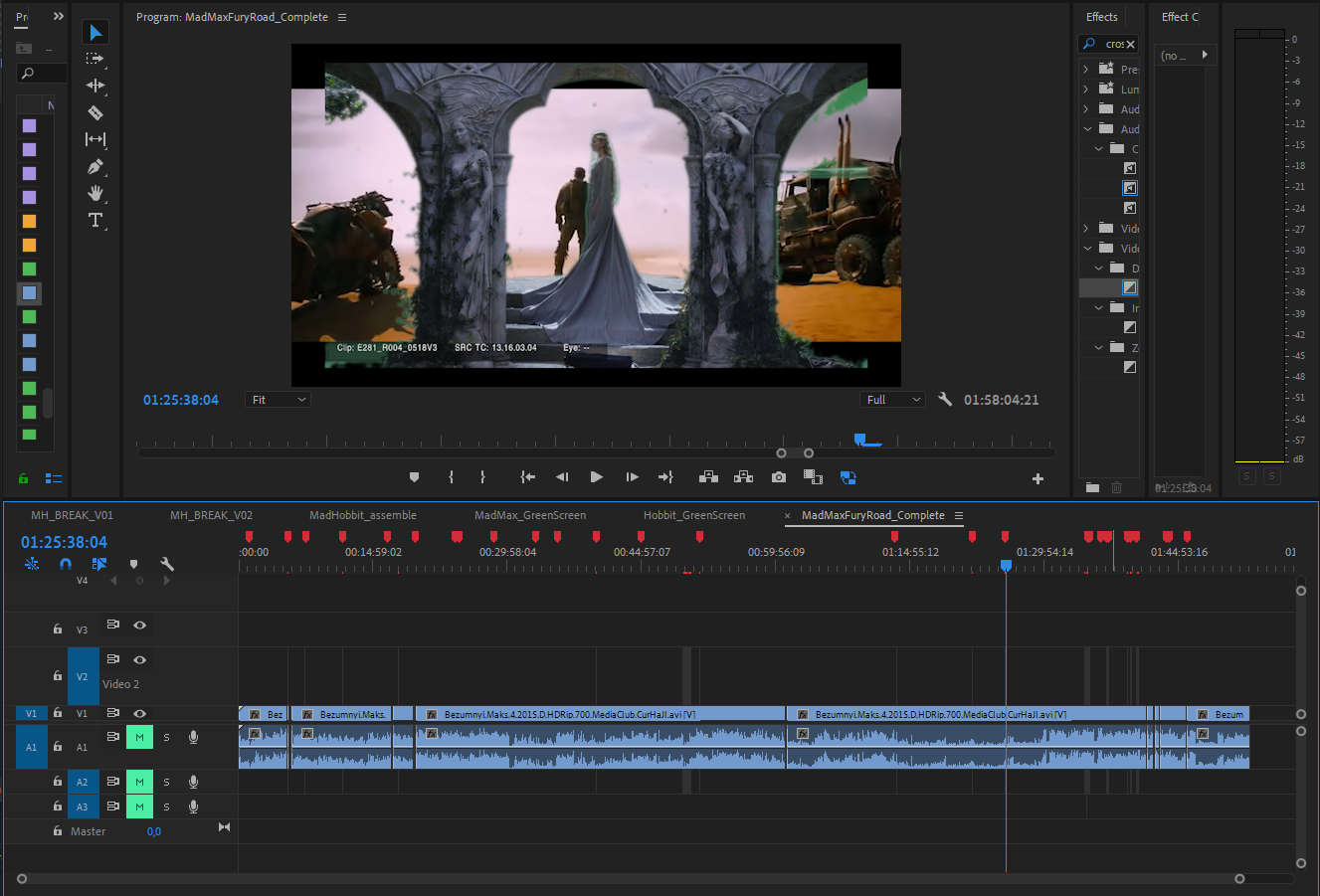Toggle sync lock on track V1

tap(113, 713)
